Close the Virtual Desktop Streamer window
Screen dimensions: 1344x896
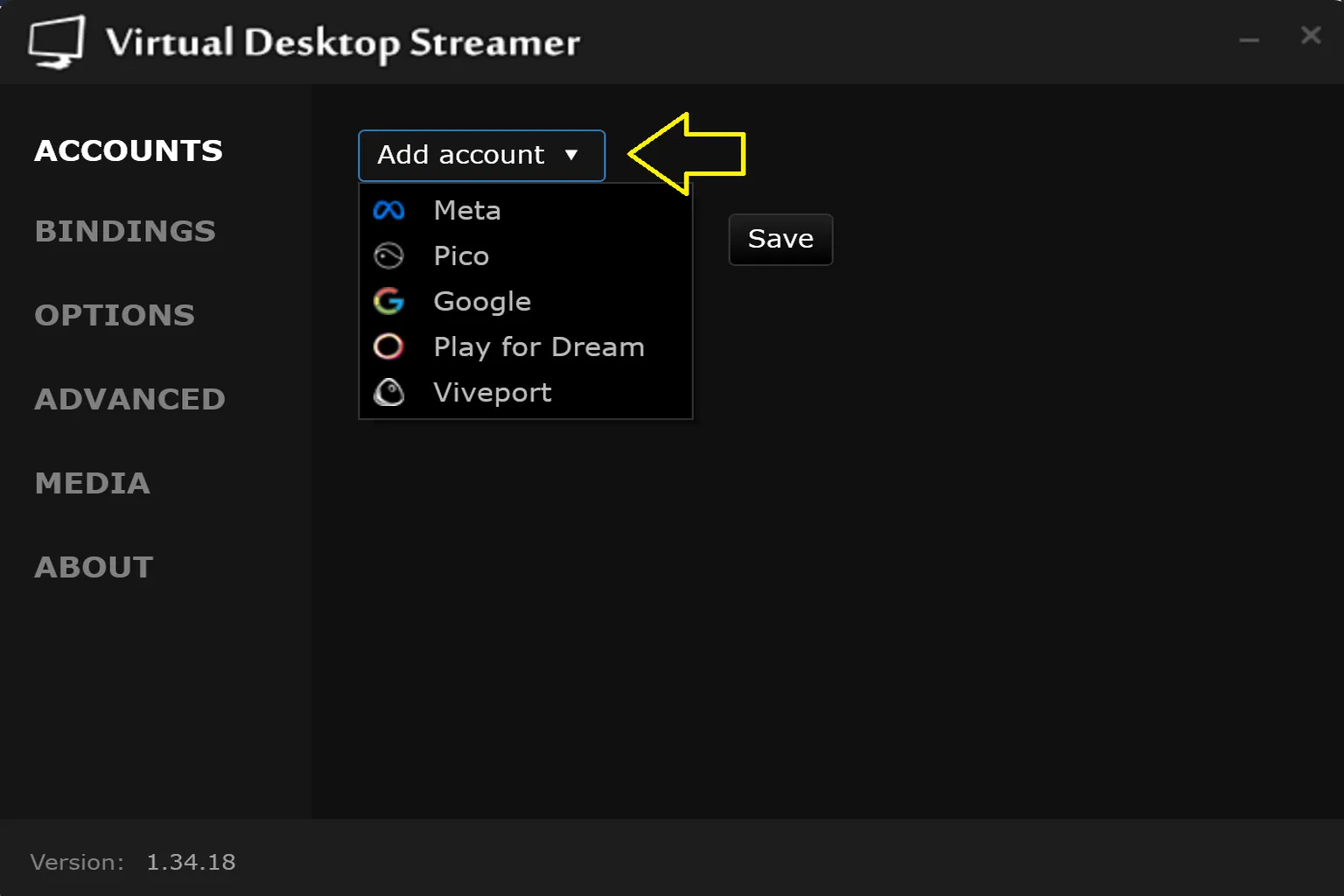coord(1311,35)
